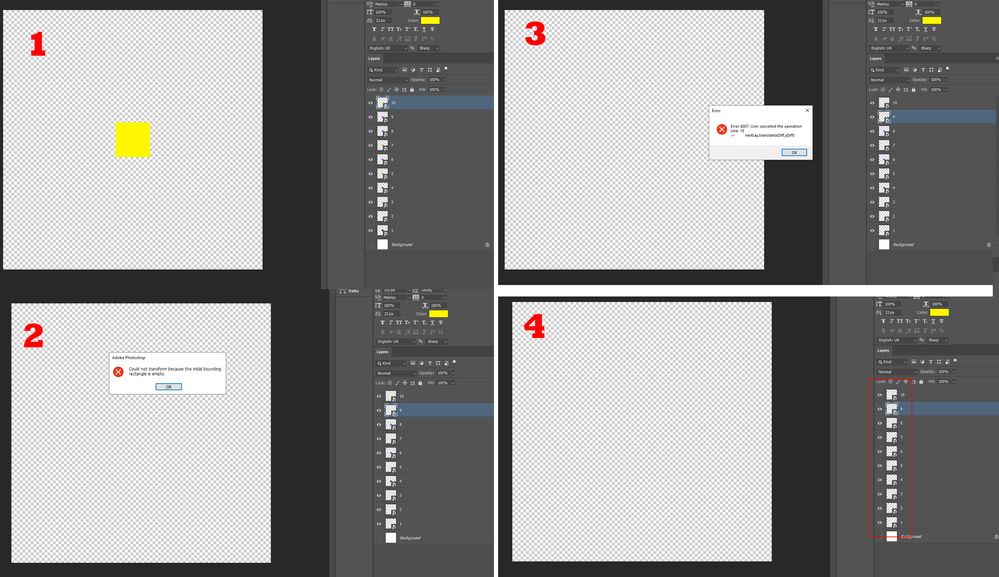This screenshot has width=999, height=577.
Task: Enable Underline in screenshot 2's Character panel
Action: [433, 323]
